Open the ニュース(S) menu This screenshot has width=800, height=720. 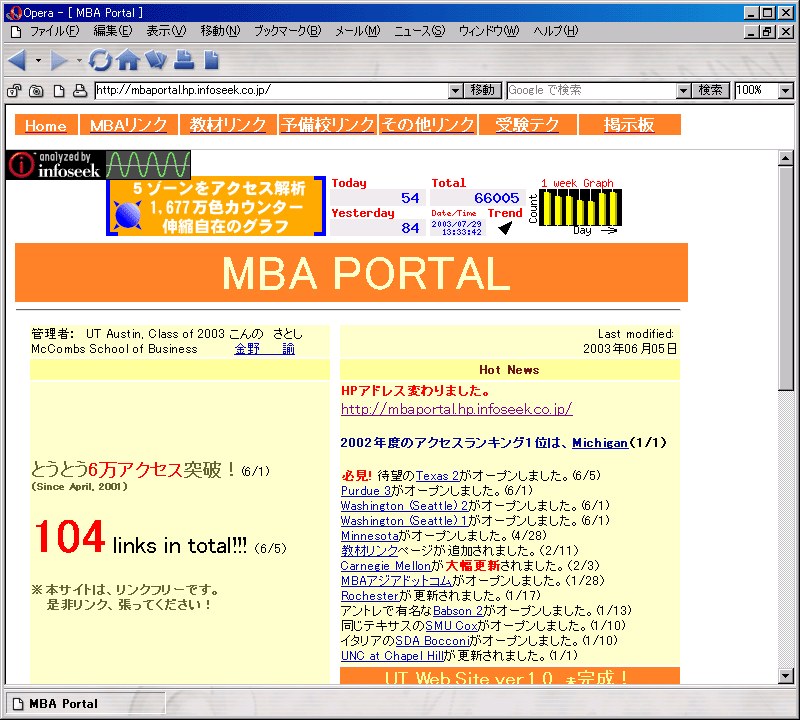coord(419,32)
